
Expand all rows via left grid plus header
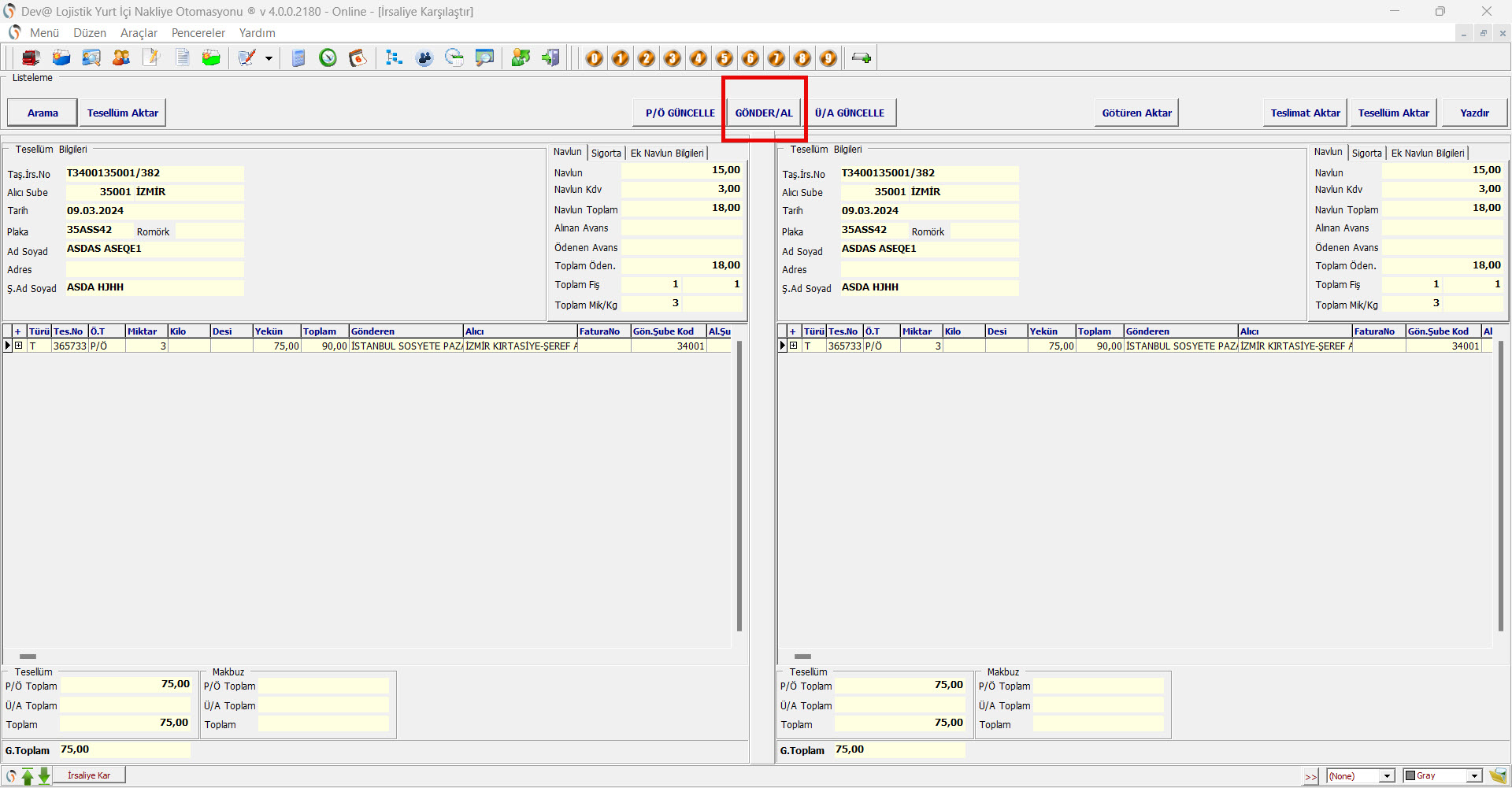point(17,331)
